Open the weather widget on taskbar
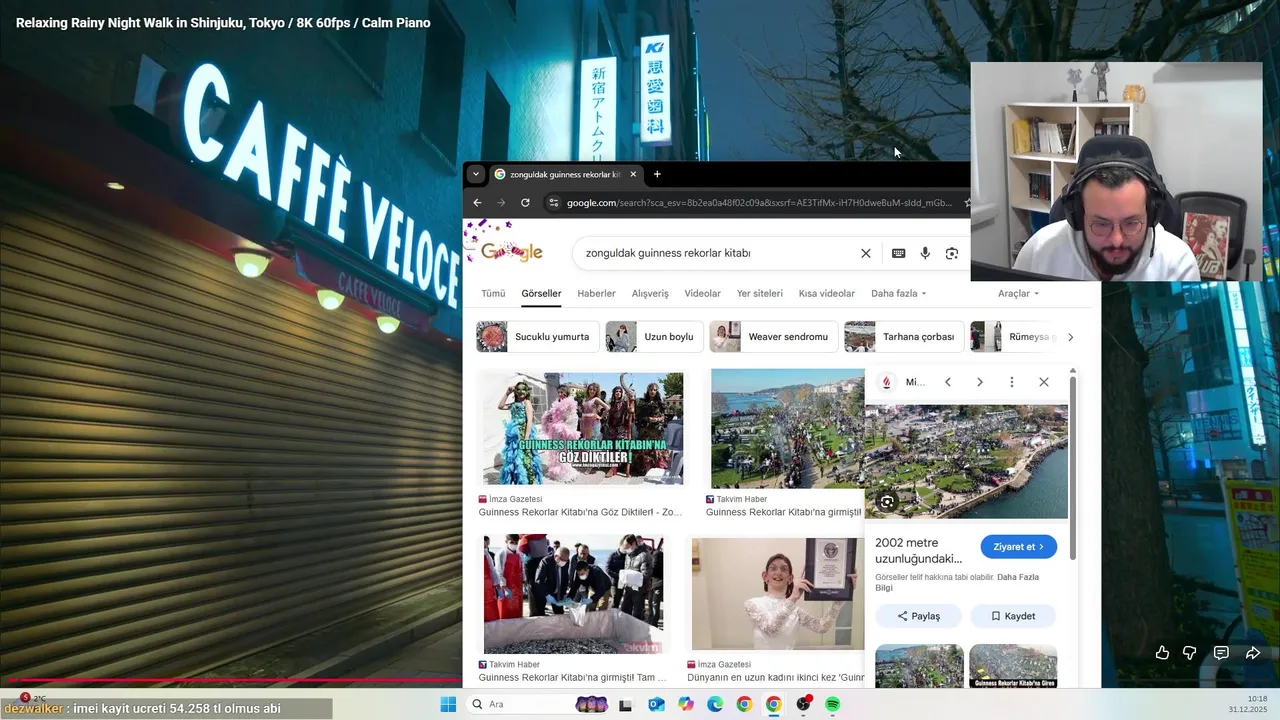The image size is (1280, 720). click(33, 697)
